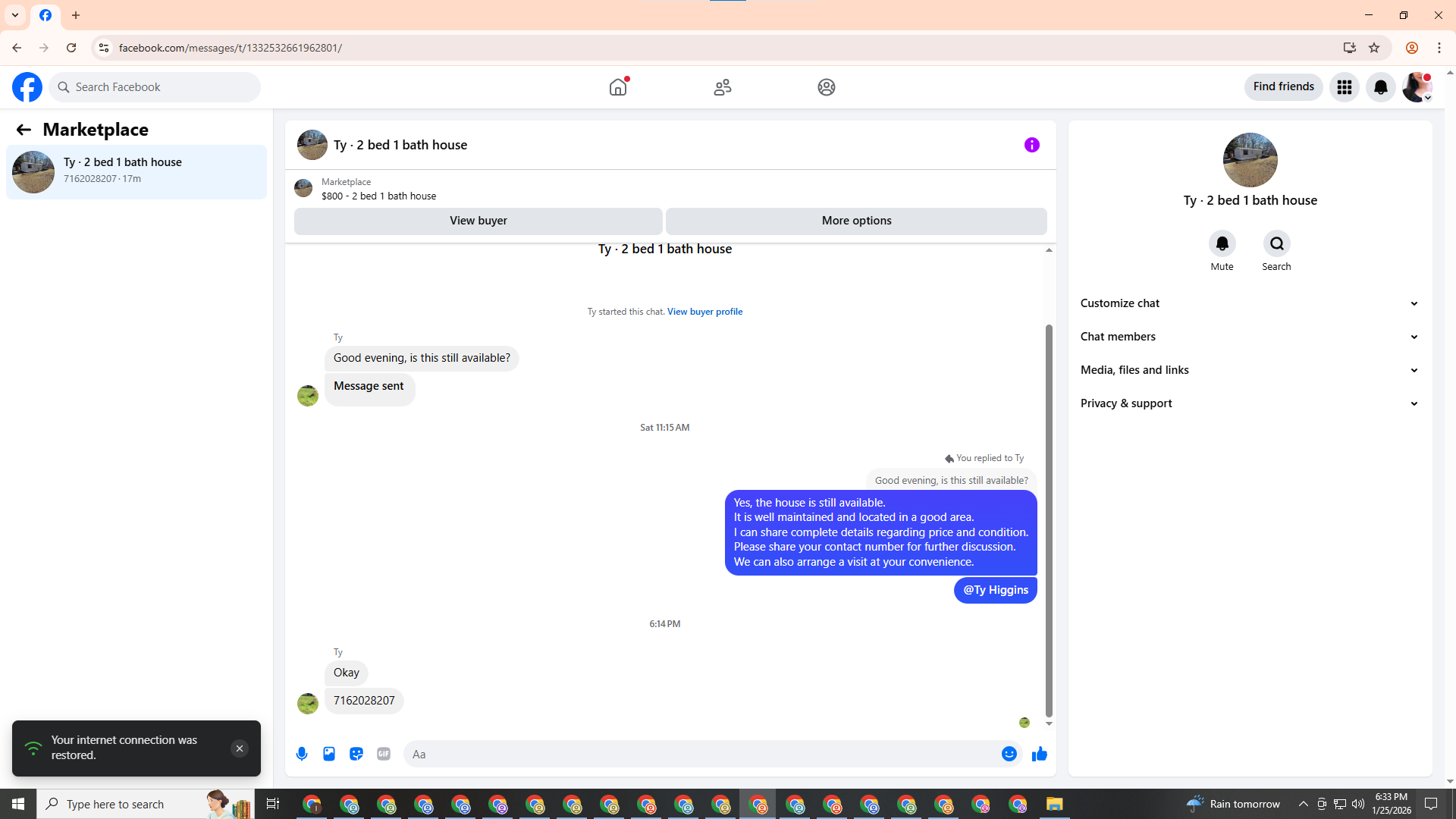Mute this conversation with the bell icon
The width and height of the screenshot is (1456, 819).
[x=1222, y=243]
